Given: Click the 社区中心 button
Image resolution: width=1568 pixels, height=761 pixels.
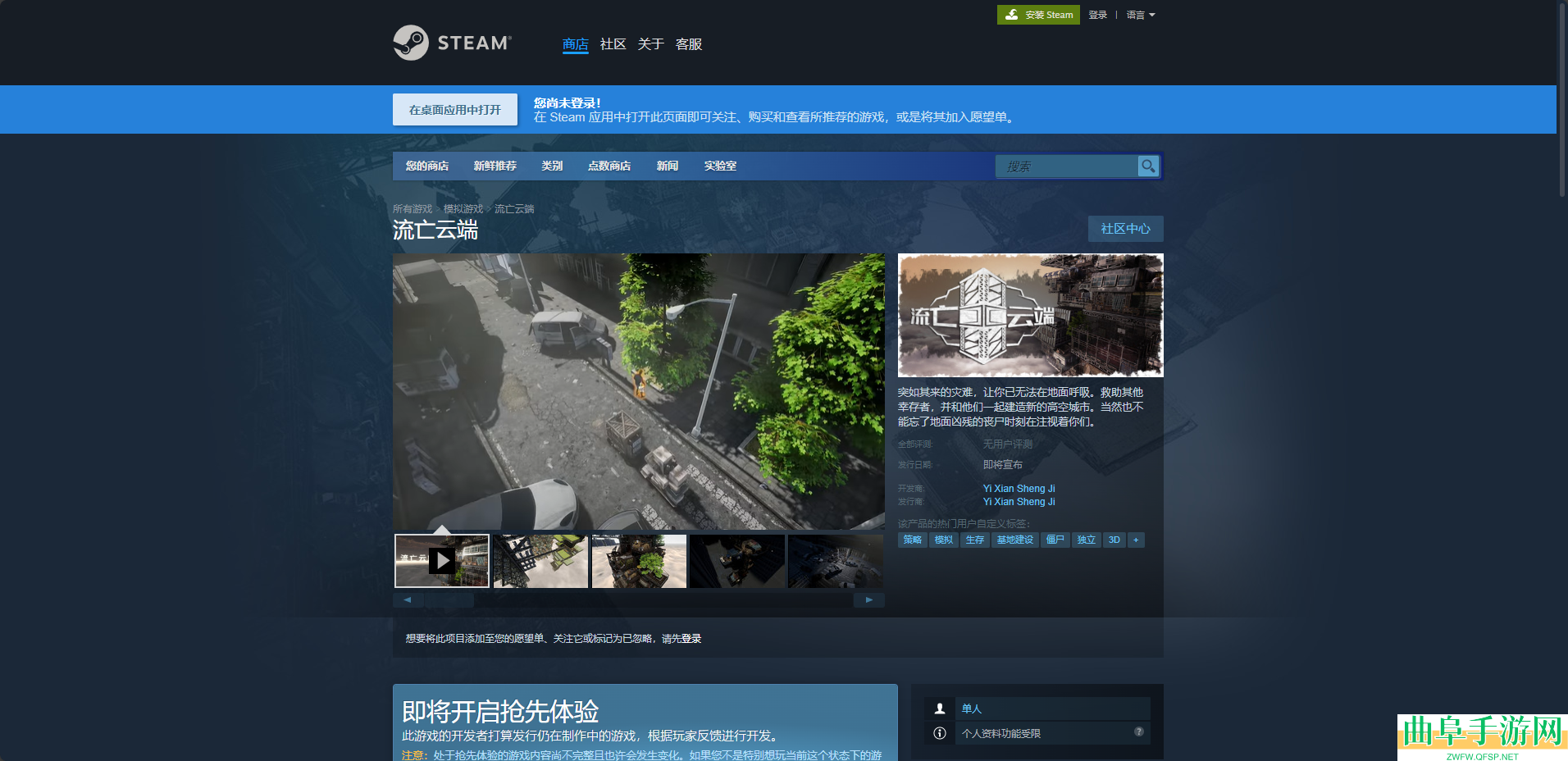Looking at the screenshot, I should click(x=1126, y=229).
